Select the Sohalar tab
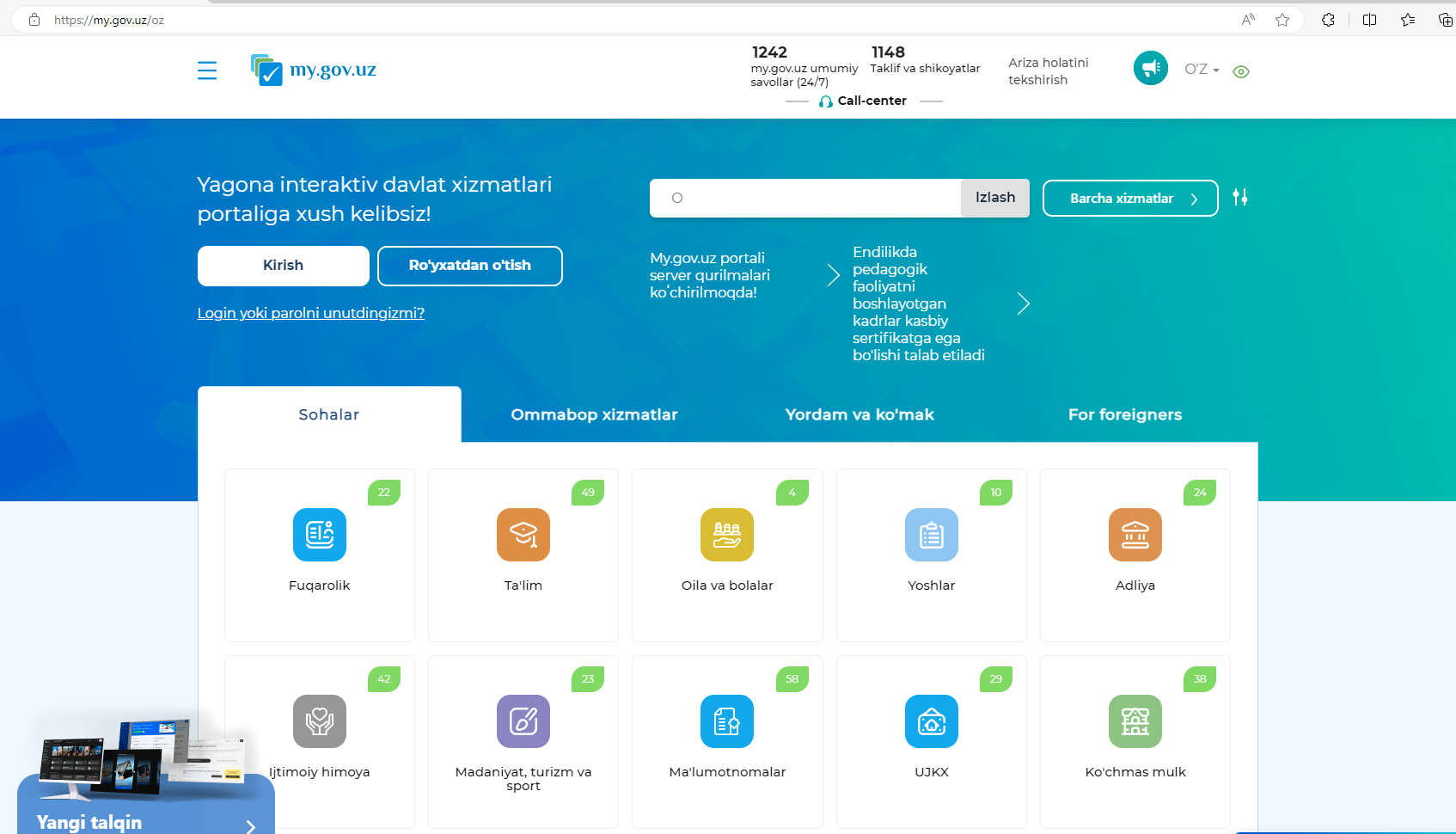 click(x=329, y=414)
